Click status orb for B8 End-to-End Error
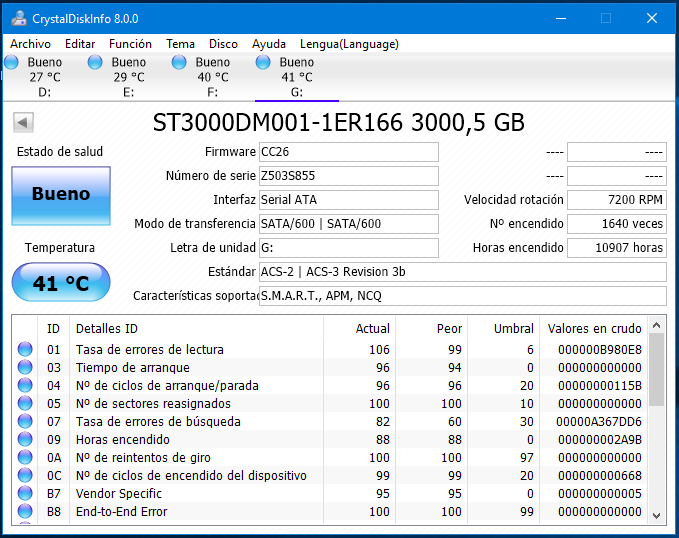 click(25, 511)
